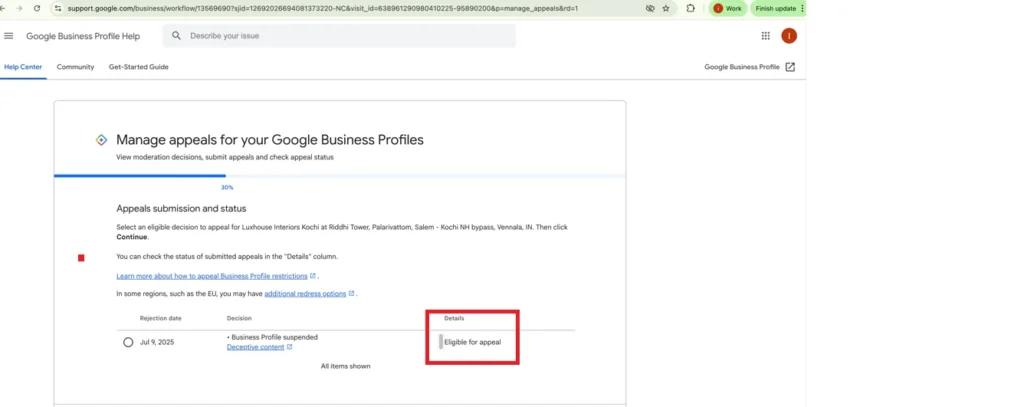Open the Google Business Profile external link
1024x407 pixels.
(749, 67)
